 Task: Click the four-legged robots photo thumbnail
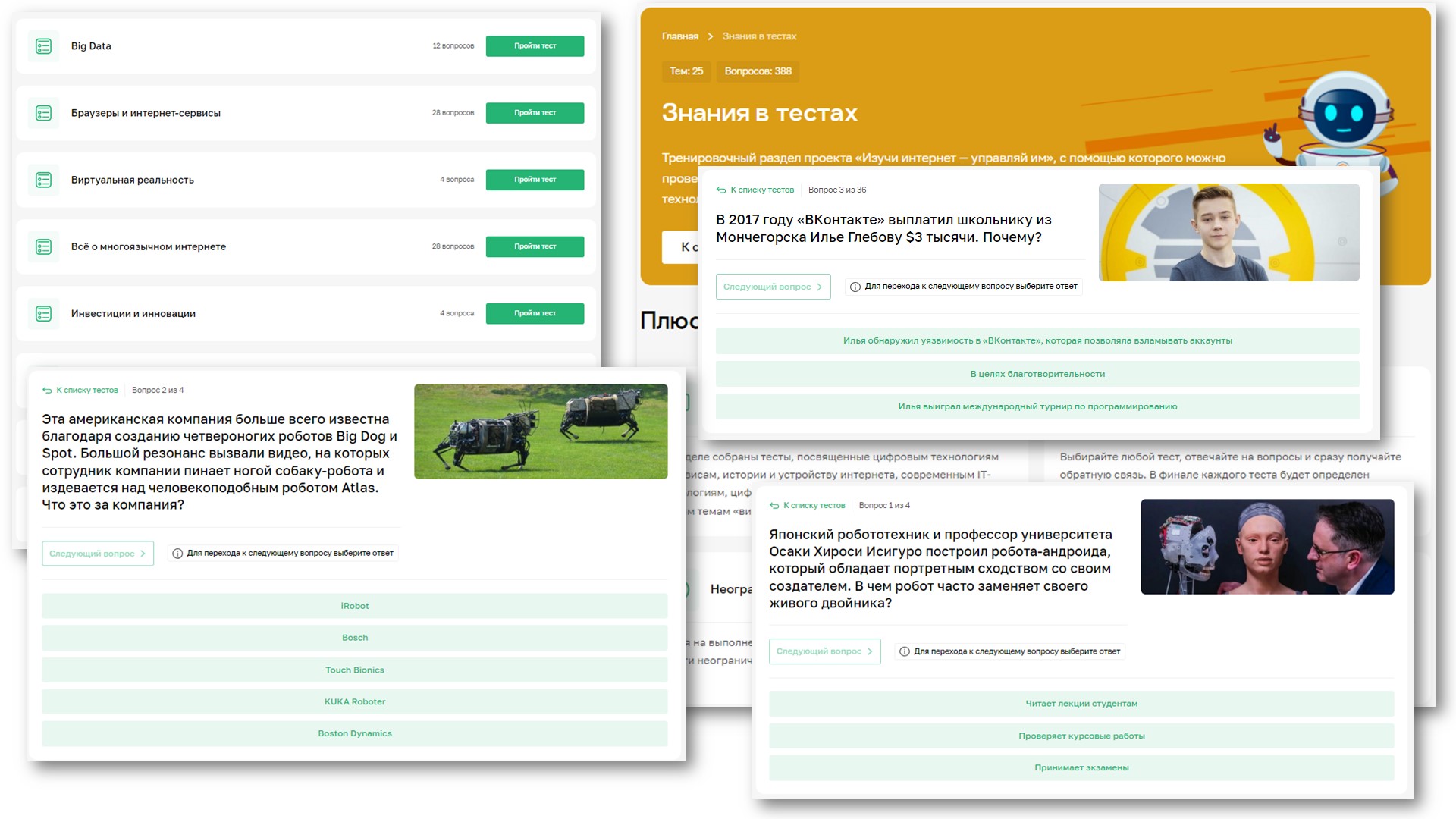[541, 431]
